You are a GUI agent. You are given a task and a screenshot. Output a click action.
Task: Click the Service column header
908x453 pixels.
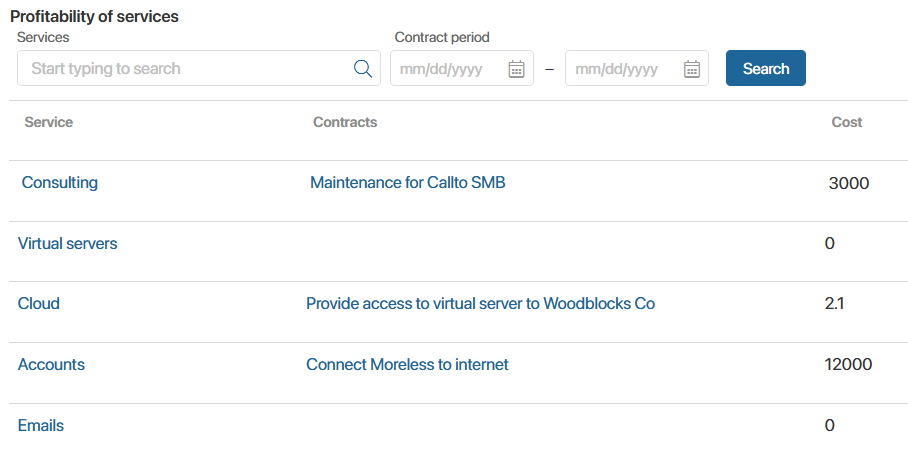pos(49,122)
